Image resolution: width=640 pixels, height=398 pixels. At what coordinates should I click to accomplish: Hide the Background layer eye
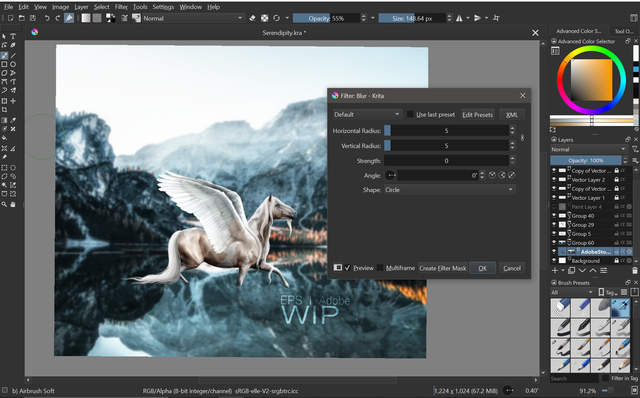554,260
